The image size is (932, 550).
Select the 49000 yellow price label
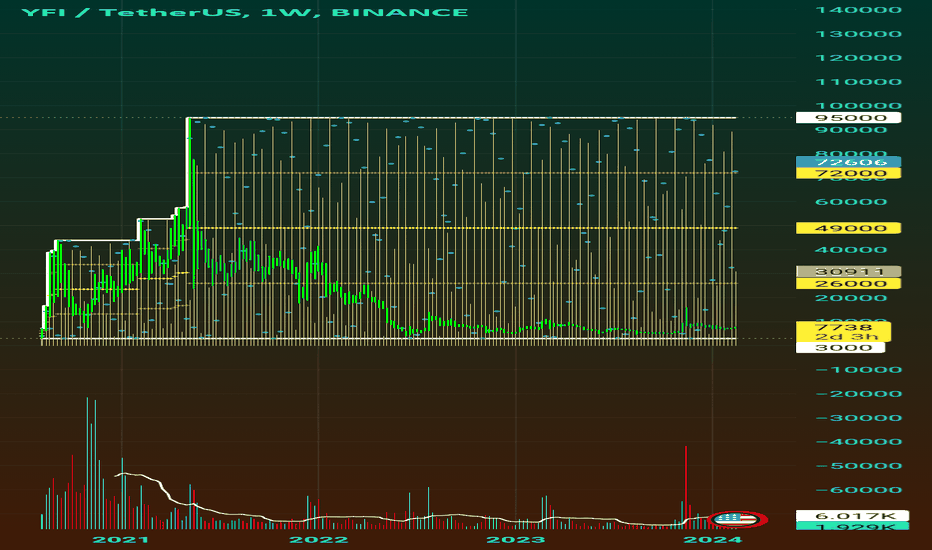(x=848, y=228)
